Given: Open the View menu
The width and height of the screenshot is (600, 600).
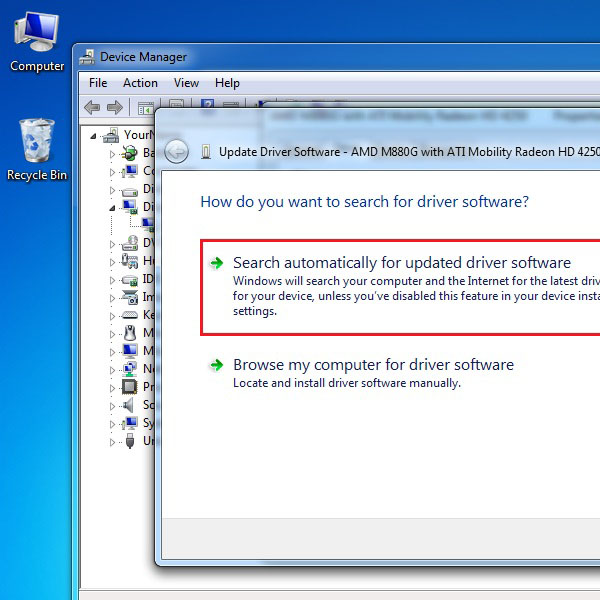Looking at the screenshot, I should tap(186, 83).
